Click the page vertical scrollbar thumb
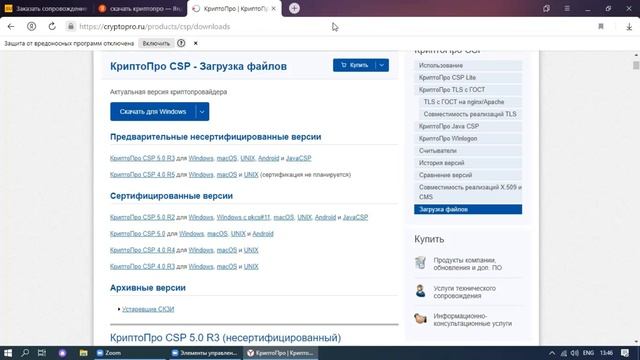Viewport: 640px width, 360px height. tap(636, 65)
